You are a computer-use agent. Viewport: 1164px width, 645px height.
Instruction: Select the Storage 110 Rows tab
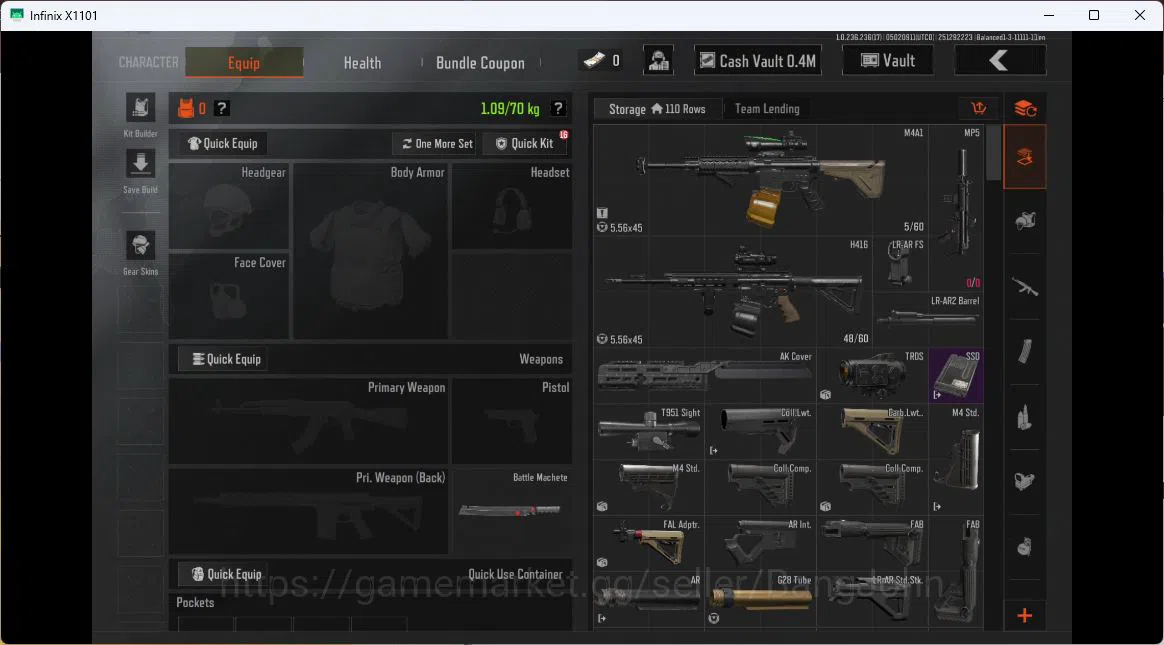click(657, 109)
